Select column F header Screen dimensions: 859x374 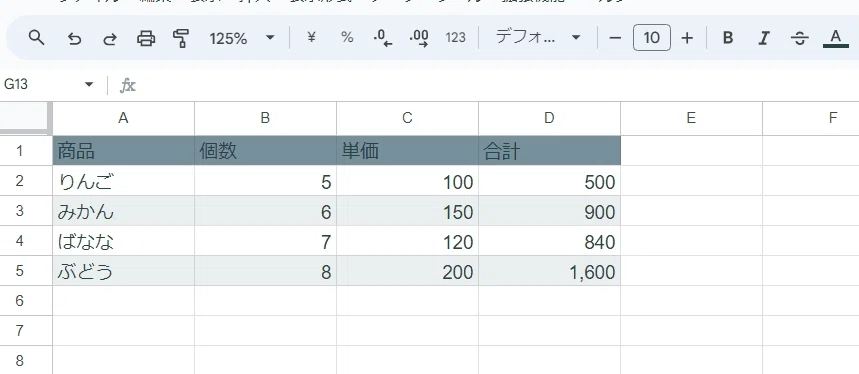pos(811,118)
